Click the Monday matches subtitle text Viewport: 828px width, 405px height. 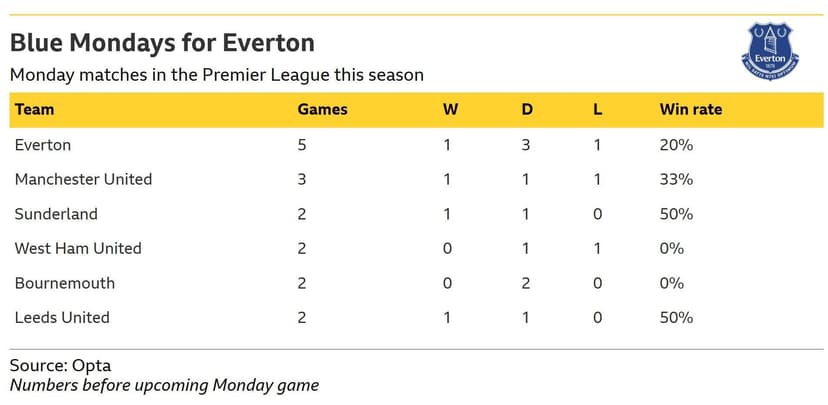(216, 75)
